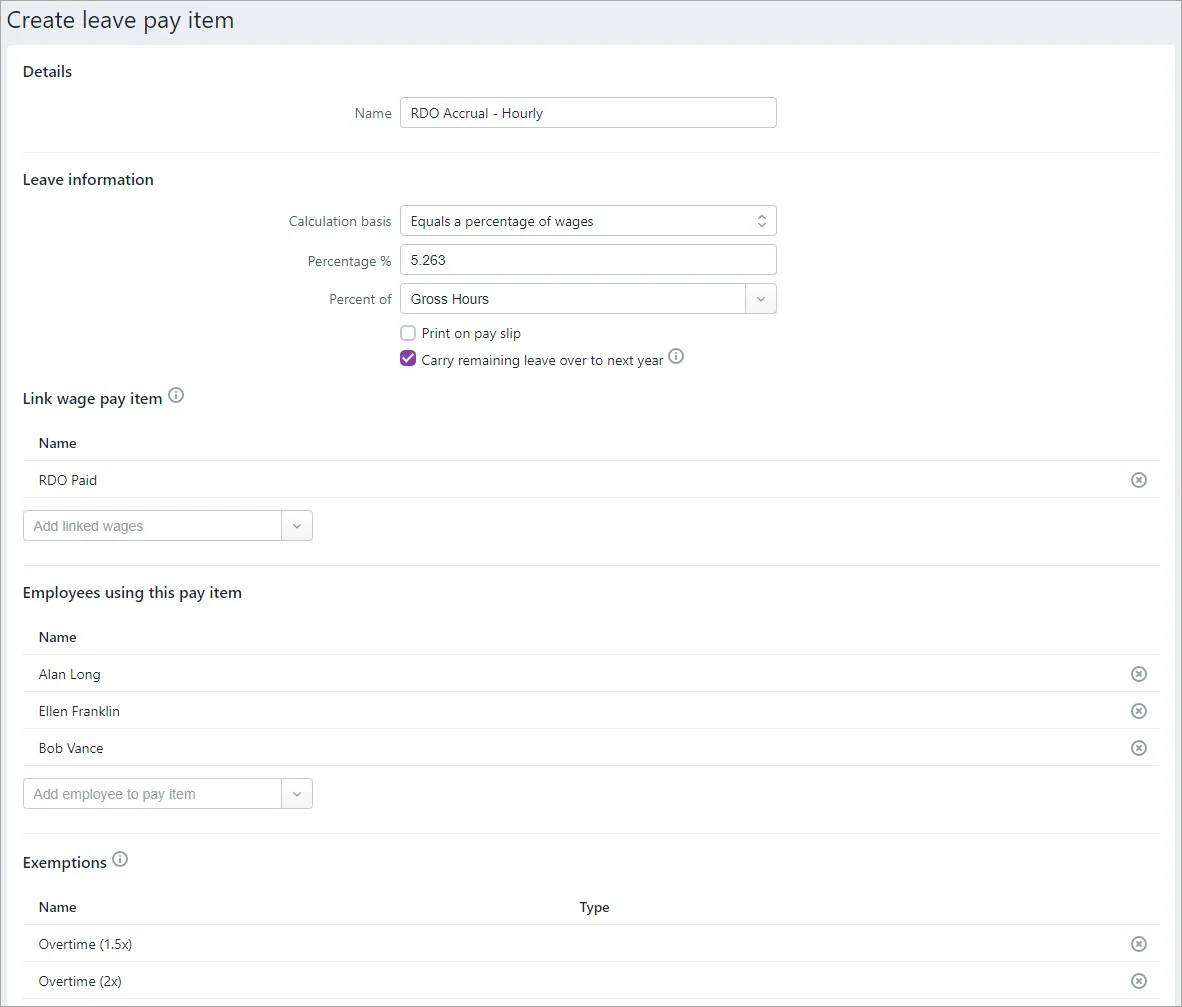Focus the Add employee to pay item box
1182x1007 pixels.
pyautogui.click(x=152, y=794)
